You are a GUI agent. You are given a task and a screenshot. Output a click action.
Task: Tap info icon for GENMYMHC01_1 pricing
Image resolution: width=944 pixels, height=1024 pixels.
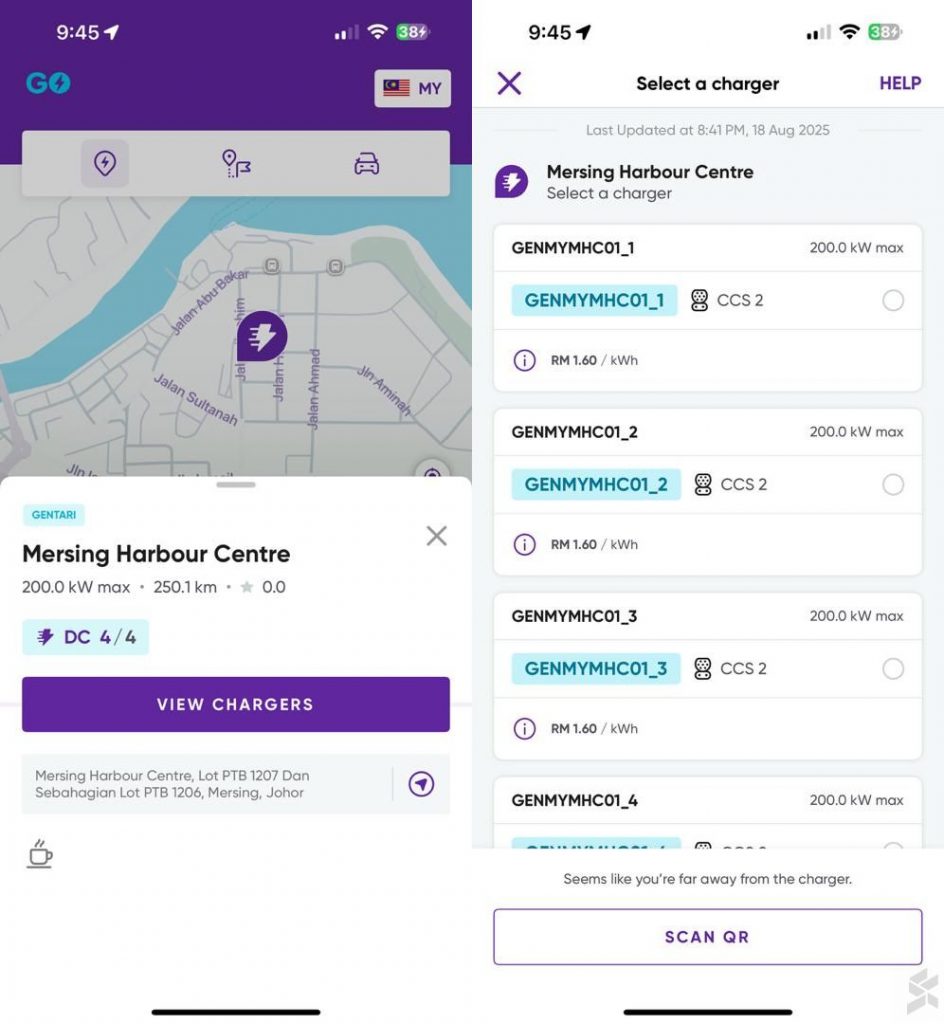tap(524, 360)
